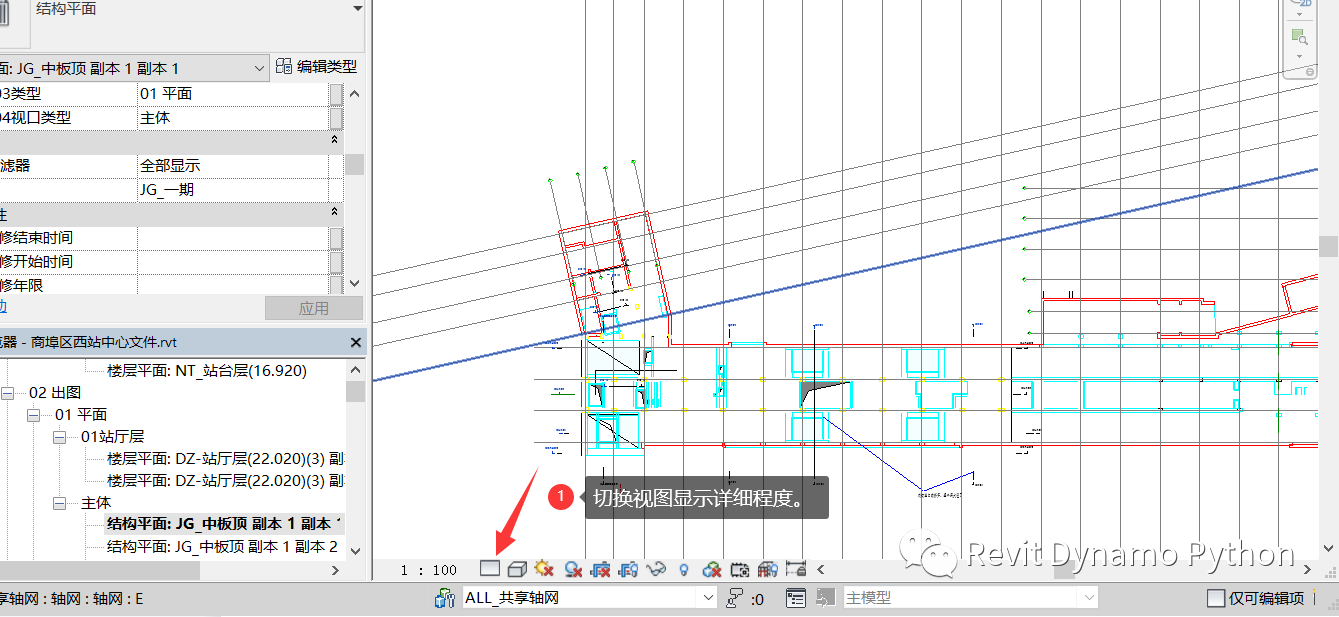
Task: Collapse the 01站厅层 tree node
Action: (x=62, y=437)
